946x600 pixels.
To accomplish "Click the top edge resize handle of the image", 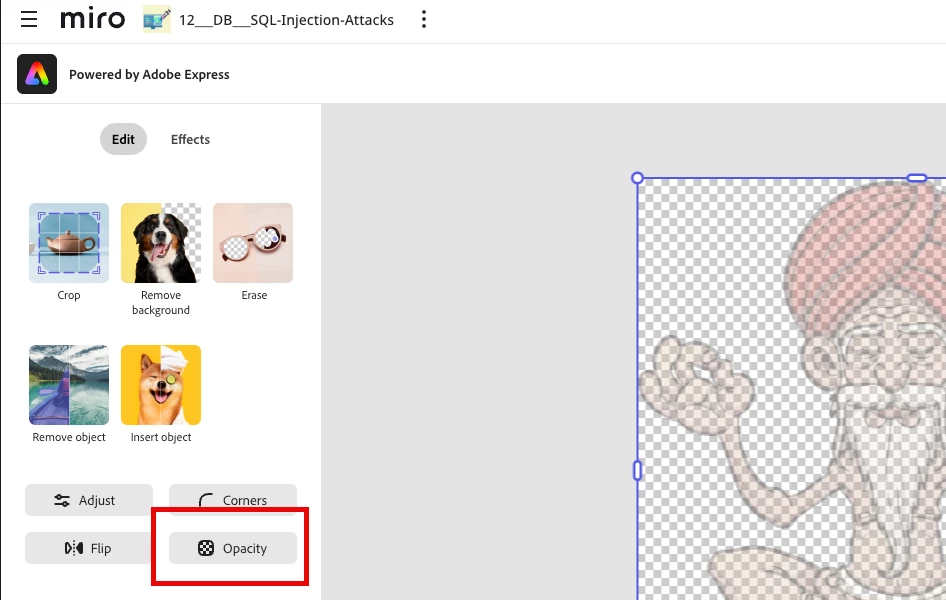I will coord(916,178).
